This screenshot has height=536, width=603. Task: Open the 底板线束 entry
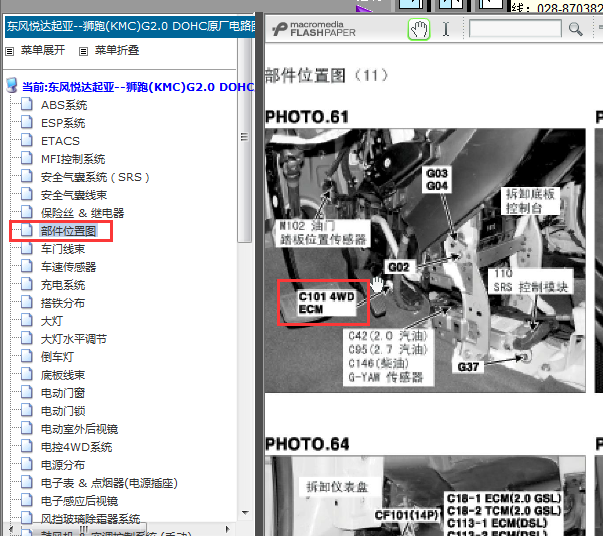pos(63,375)
